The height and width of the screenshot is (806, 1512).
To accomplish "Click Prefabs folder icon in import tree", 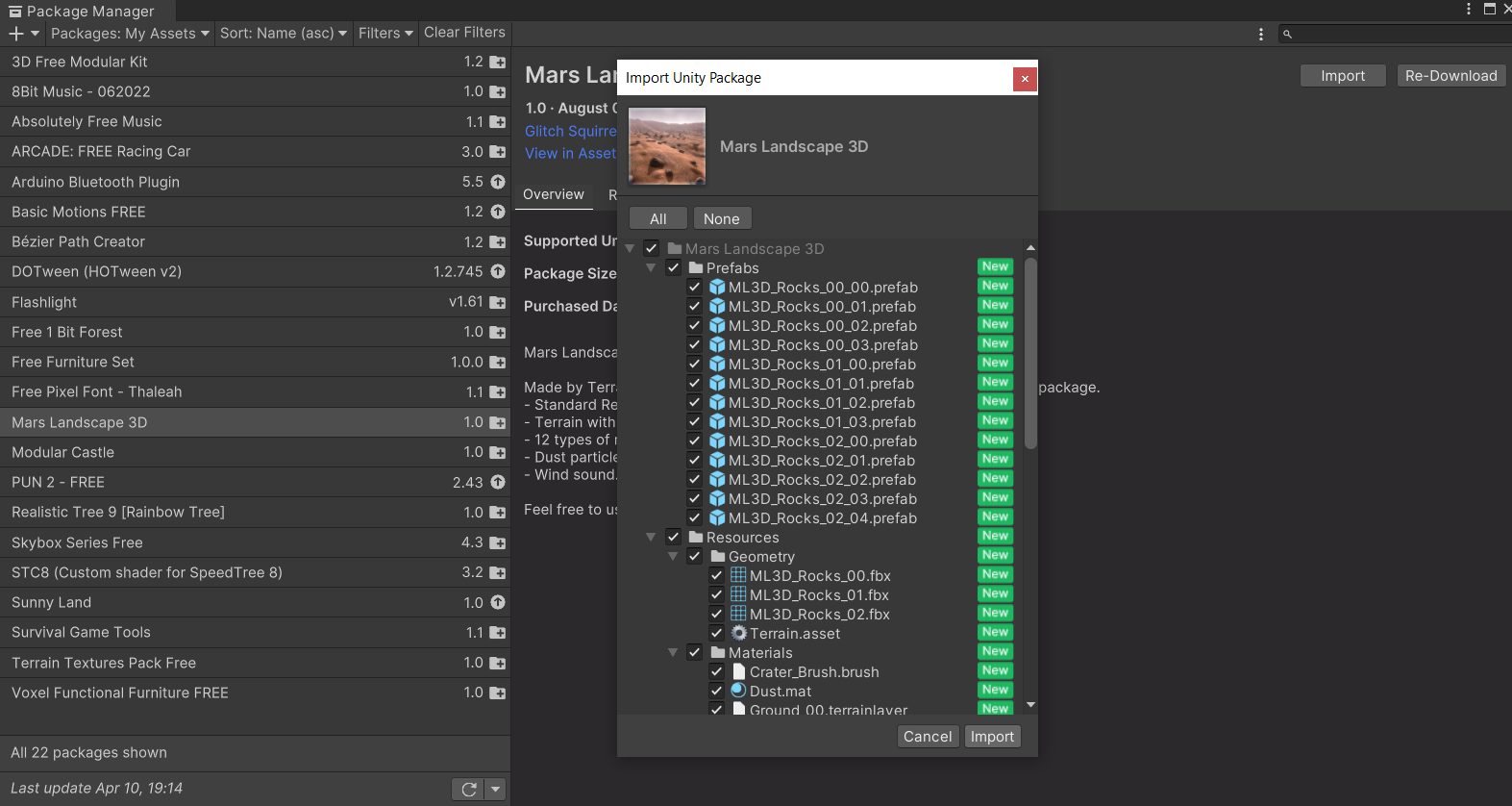I will 696,267.
